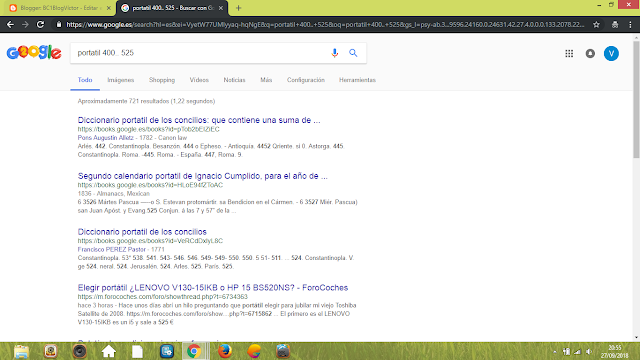Click author link Francisco PEREZ Pastor

(112, 249)
